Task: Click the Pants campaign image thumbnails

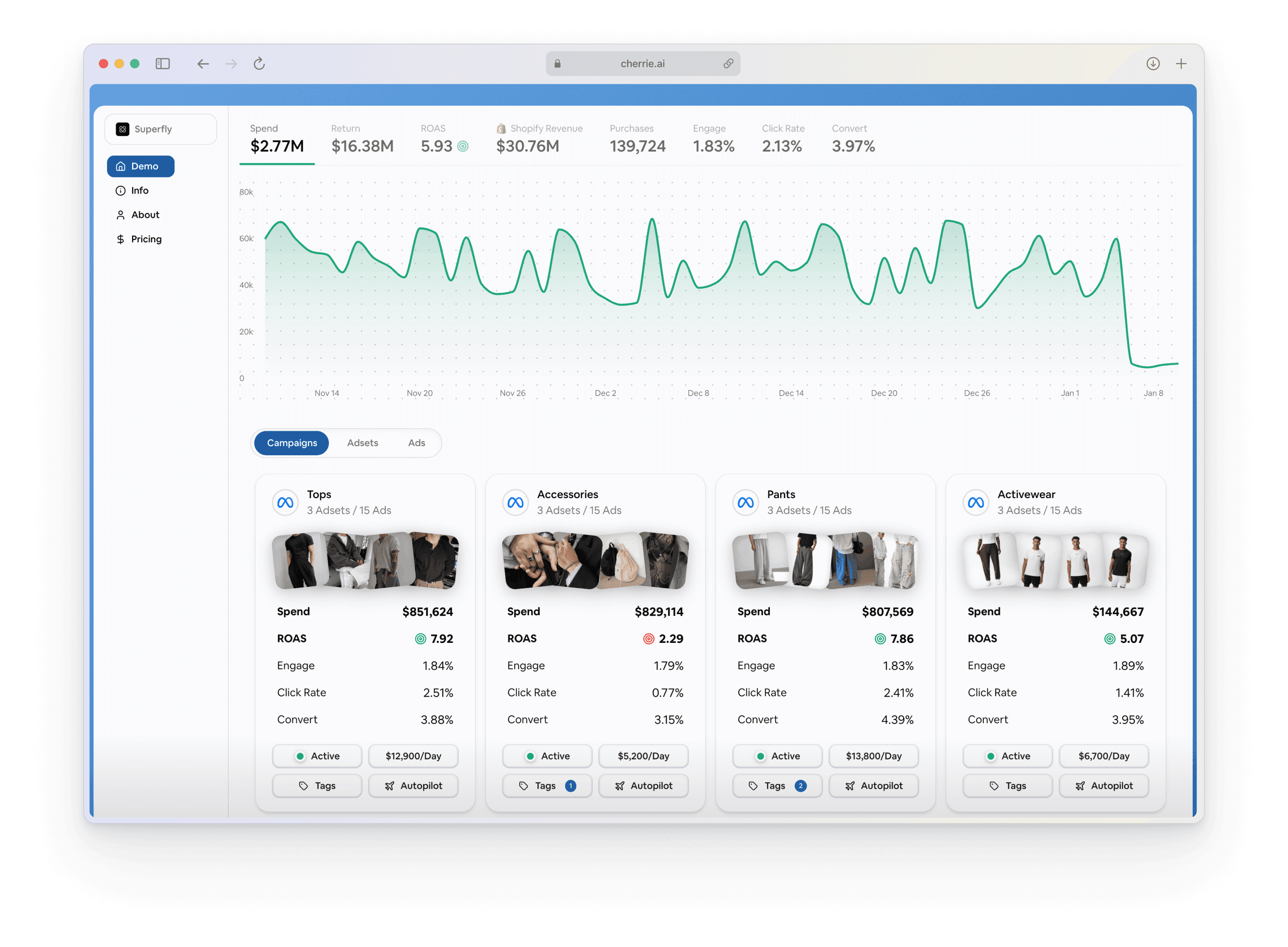Action: 826,560
